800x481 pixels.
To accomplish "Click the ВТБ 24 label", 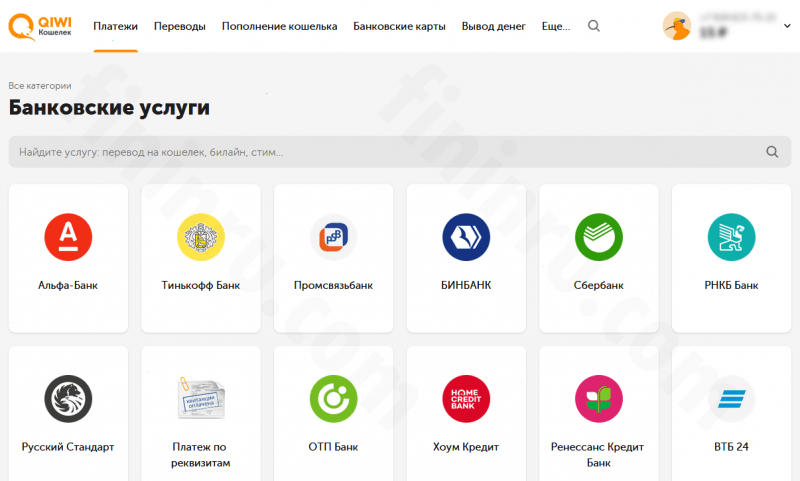I will point(731,447).
